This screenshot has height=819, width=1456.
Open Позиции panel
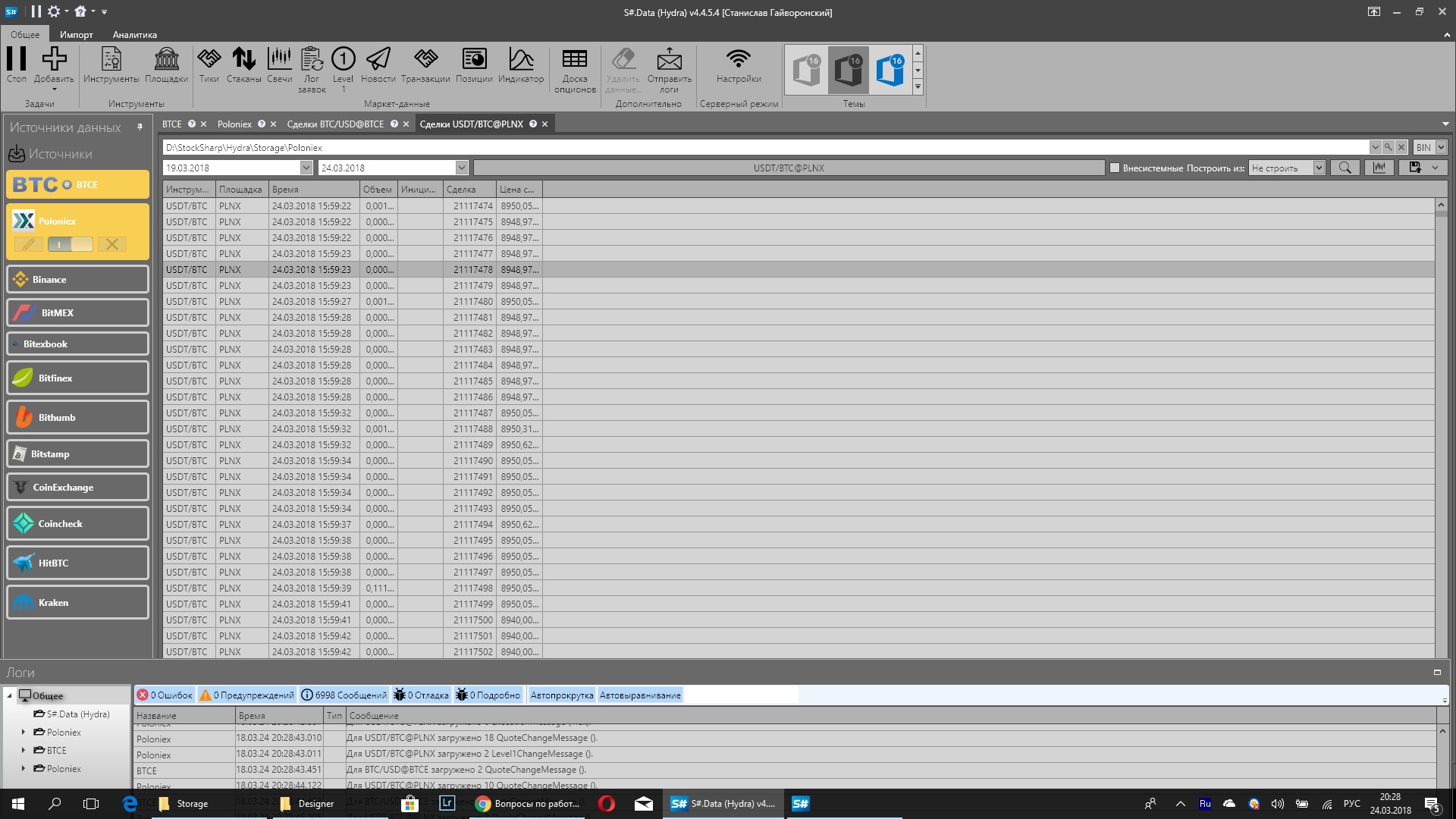pyautogui.click(x=474, y=65)
